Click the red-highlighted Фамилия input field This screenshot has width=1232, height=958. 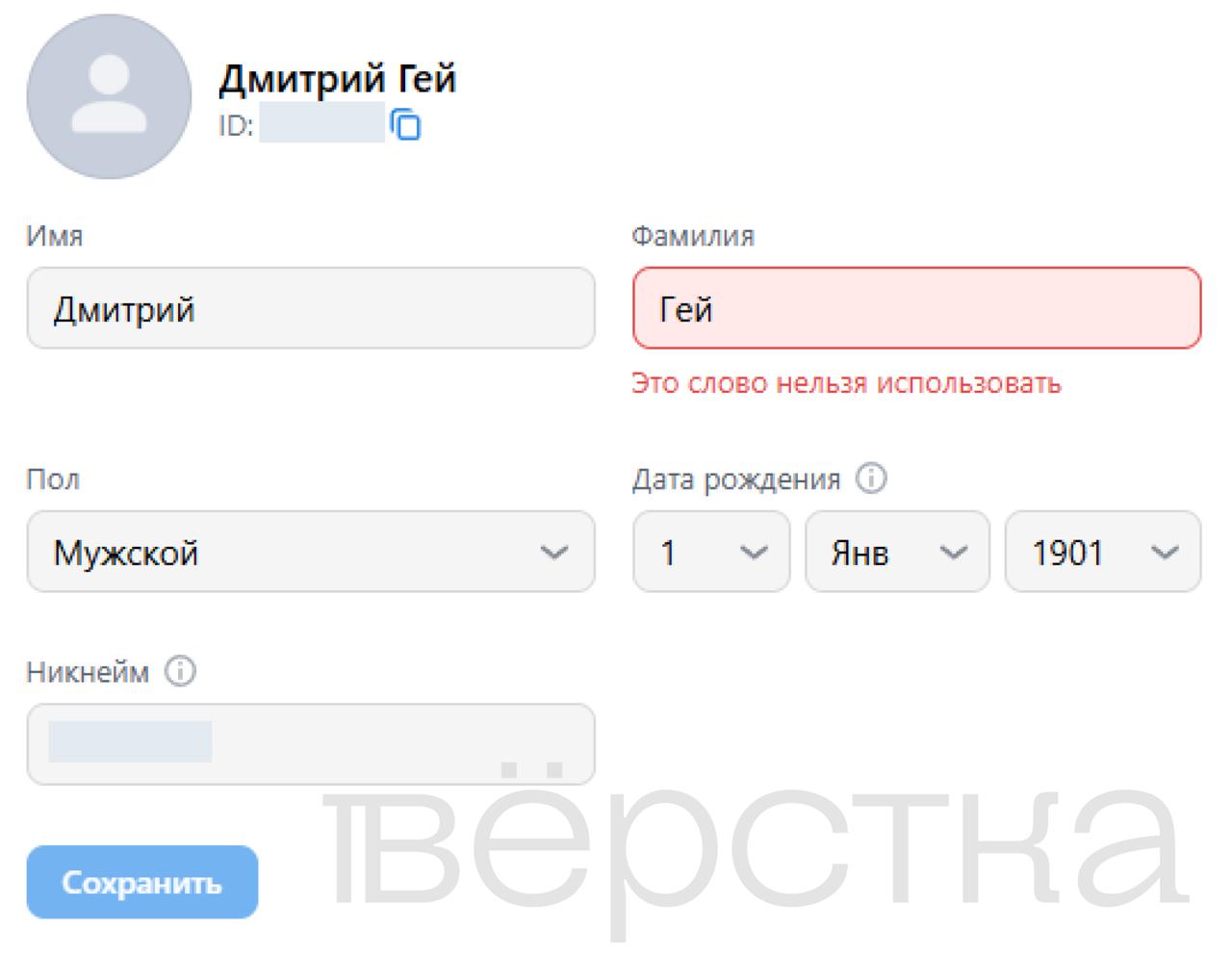(916, 309)
